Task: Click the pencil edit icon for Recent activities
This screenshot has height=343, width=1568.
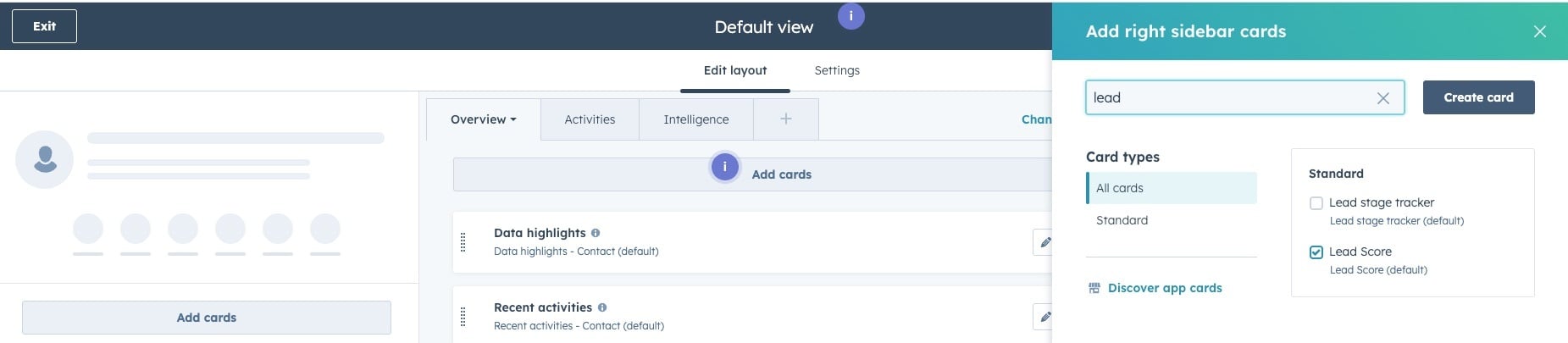Action: tap(1044, 317)
